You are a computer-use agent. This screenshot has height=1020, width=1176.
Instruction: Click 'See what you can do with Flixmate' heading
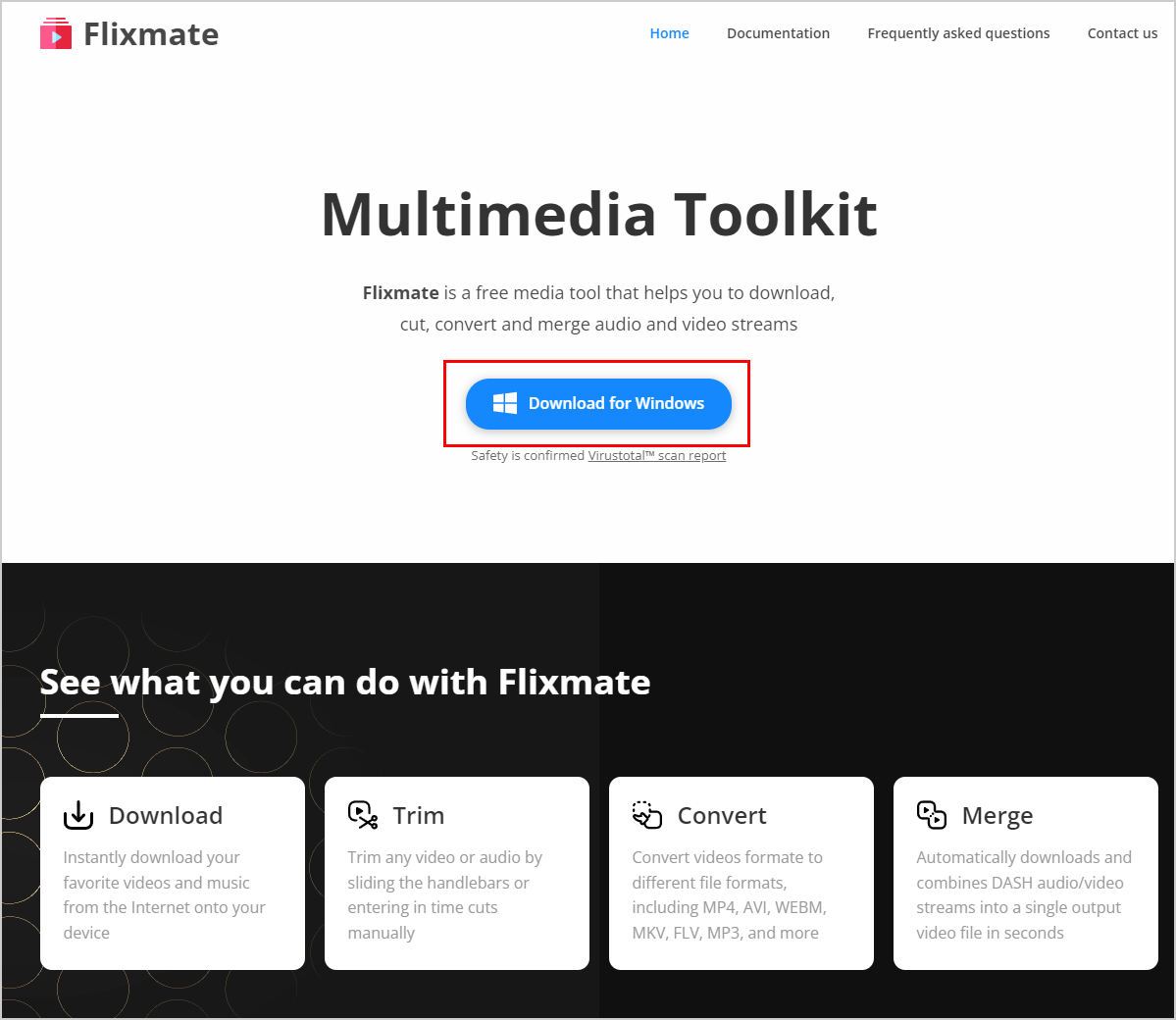pyautogui.click(x=345, y=683)
